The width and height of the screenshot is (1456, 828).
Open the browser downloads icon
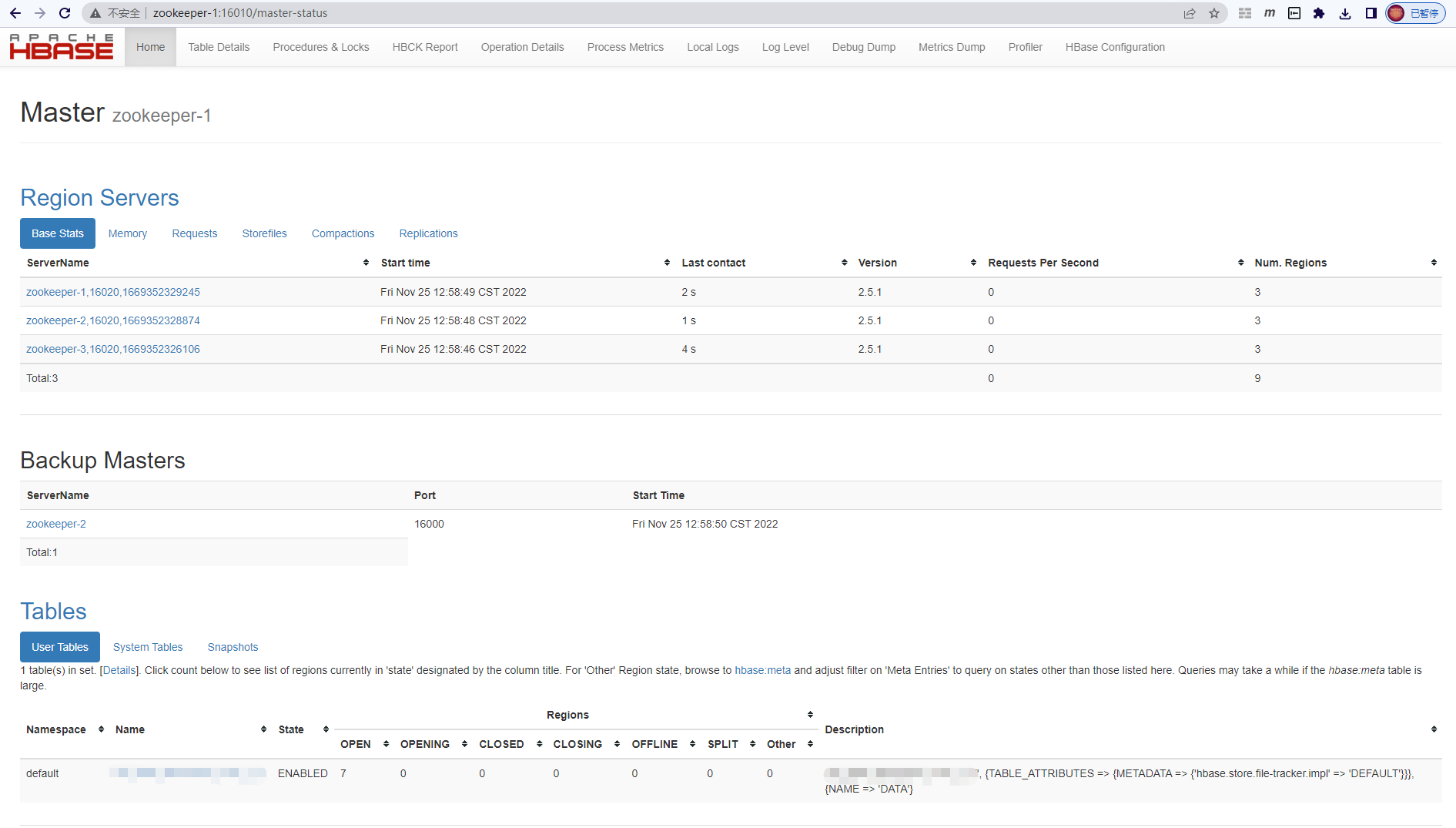[x=1345, y=13]
